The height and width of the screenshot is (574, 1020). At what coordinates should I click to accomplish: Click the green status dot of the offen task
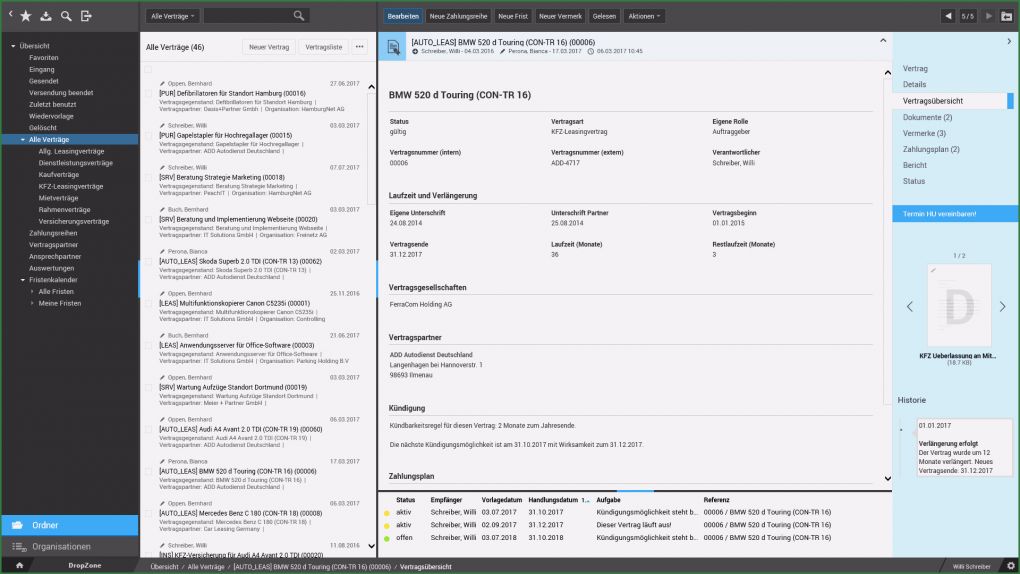[386, 538]
